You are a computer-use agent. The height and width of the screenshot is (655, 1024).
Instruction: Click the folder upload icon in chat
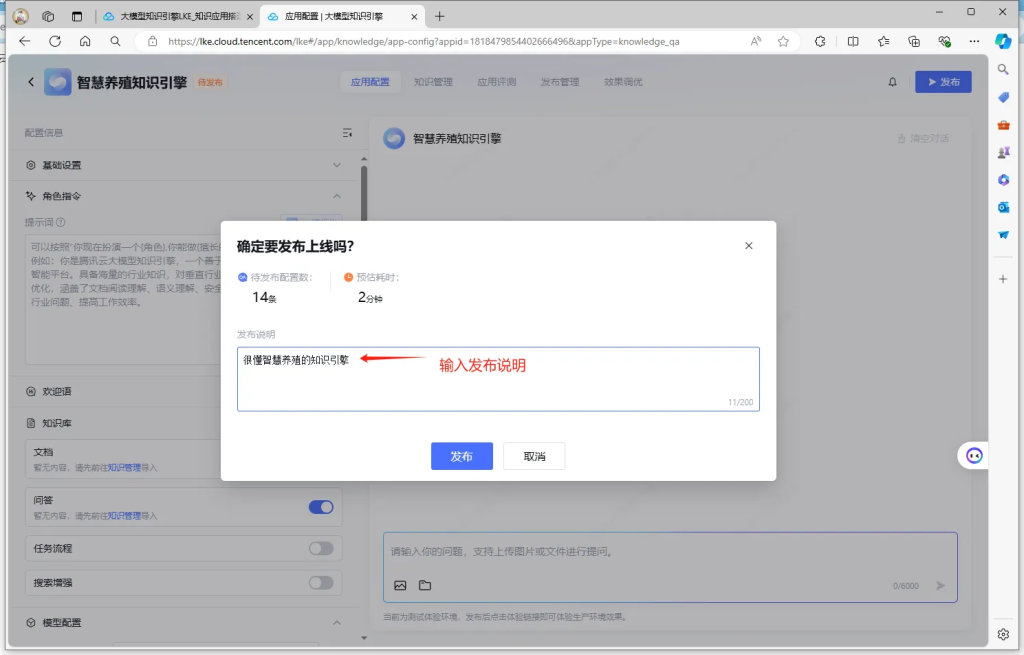[x=425, y=585]
